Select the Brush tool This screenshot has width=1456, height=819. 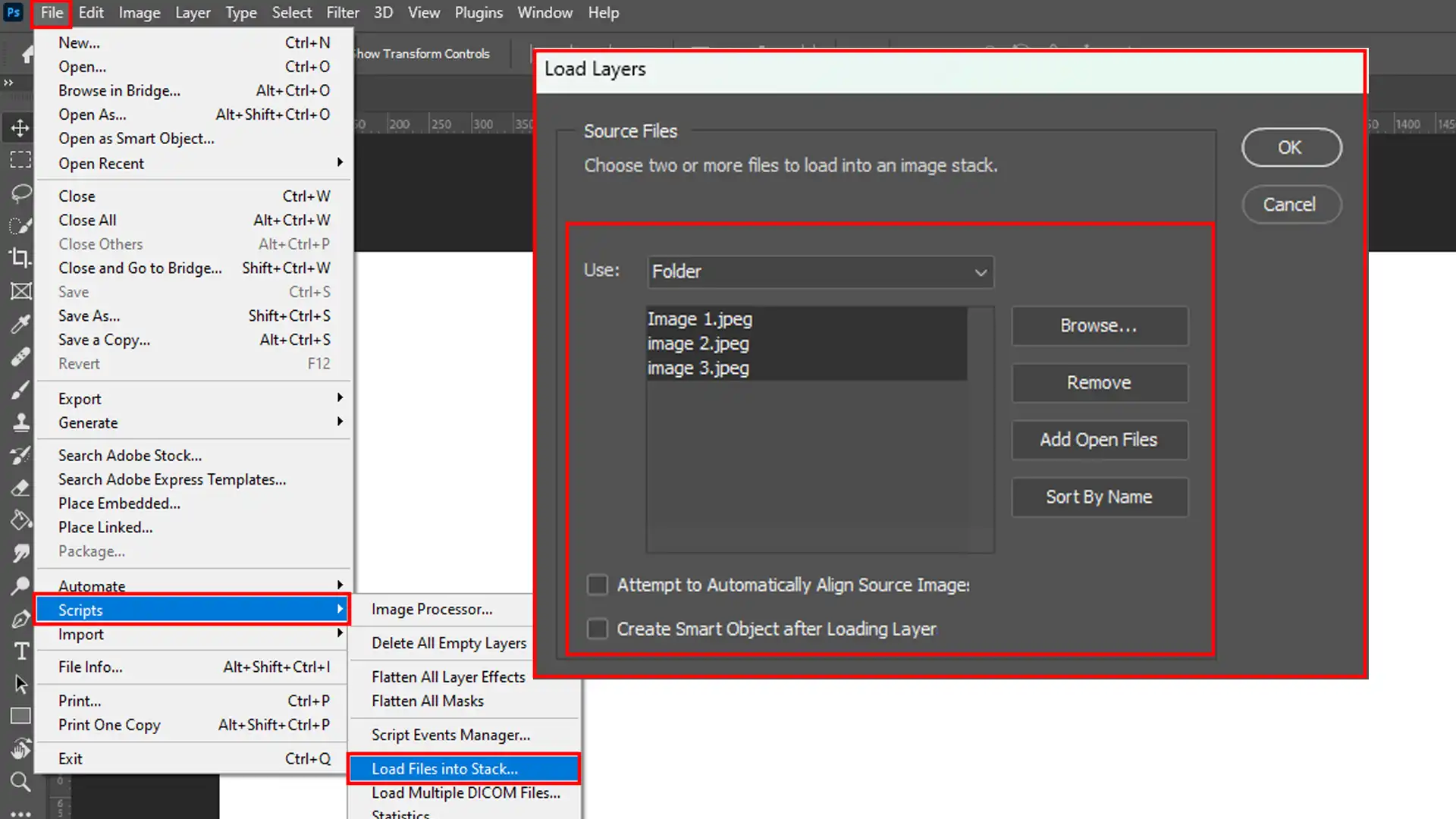pos(20,389)
